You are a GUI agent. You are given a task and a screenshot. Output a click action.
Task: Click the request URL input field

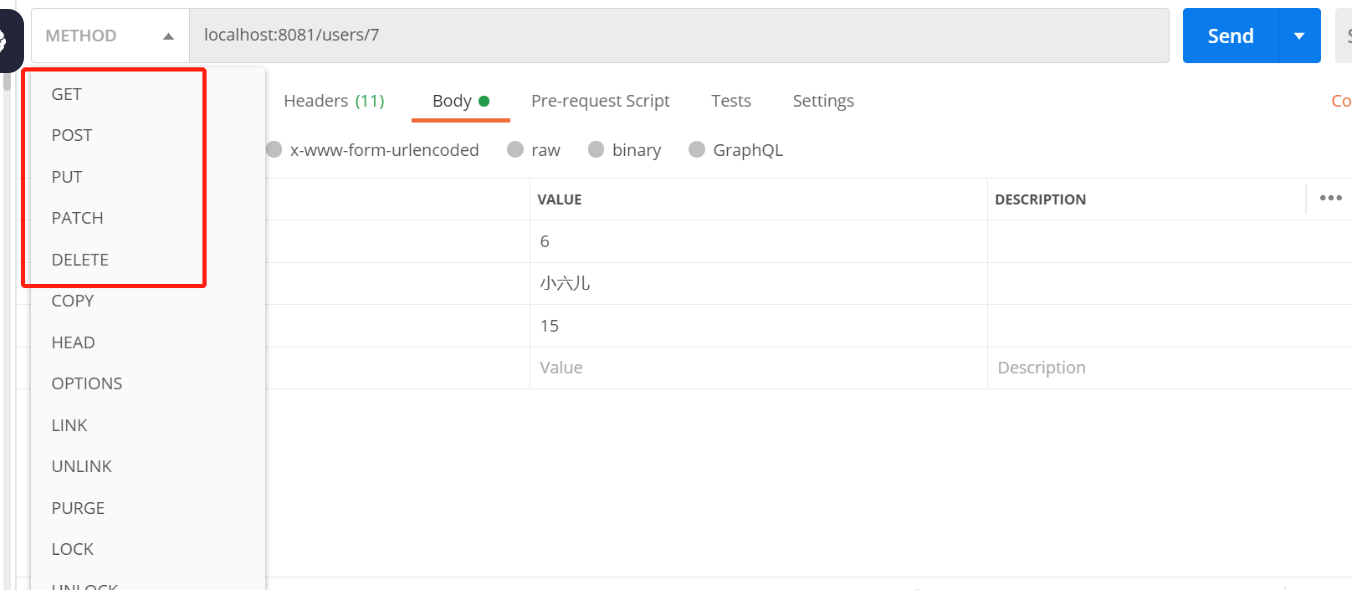click(x=678, y=36)
